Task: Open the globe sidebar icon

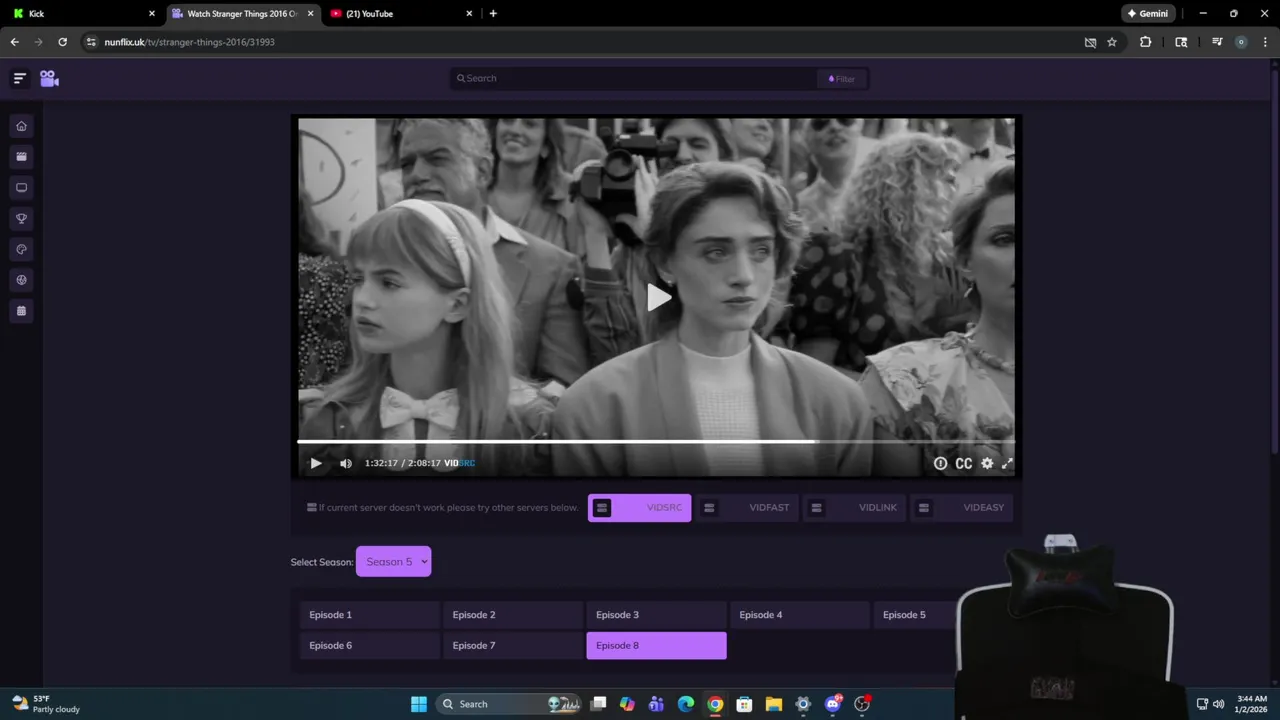Action: coord(21,280)
